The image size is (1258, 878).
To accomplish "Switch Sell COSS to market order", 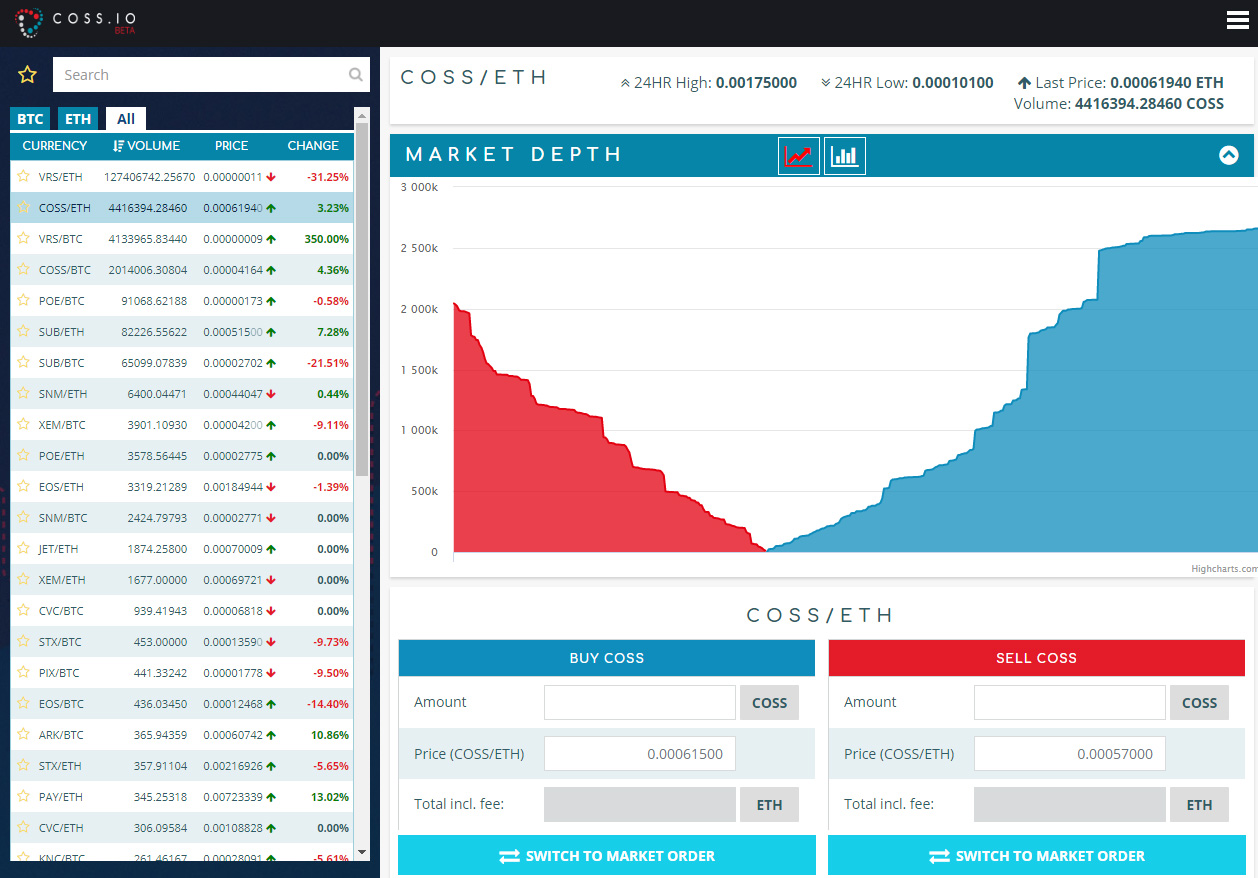I will tap(1037, 856).
